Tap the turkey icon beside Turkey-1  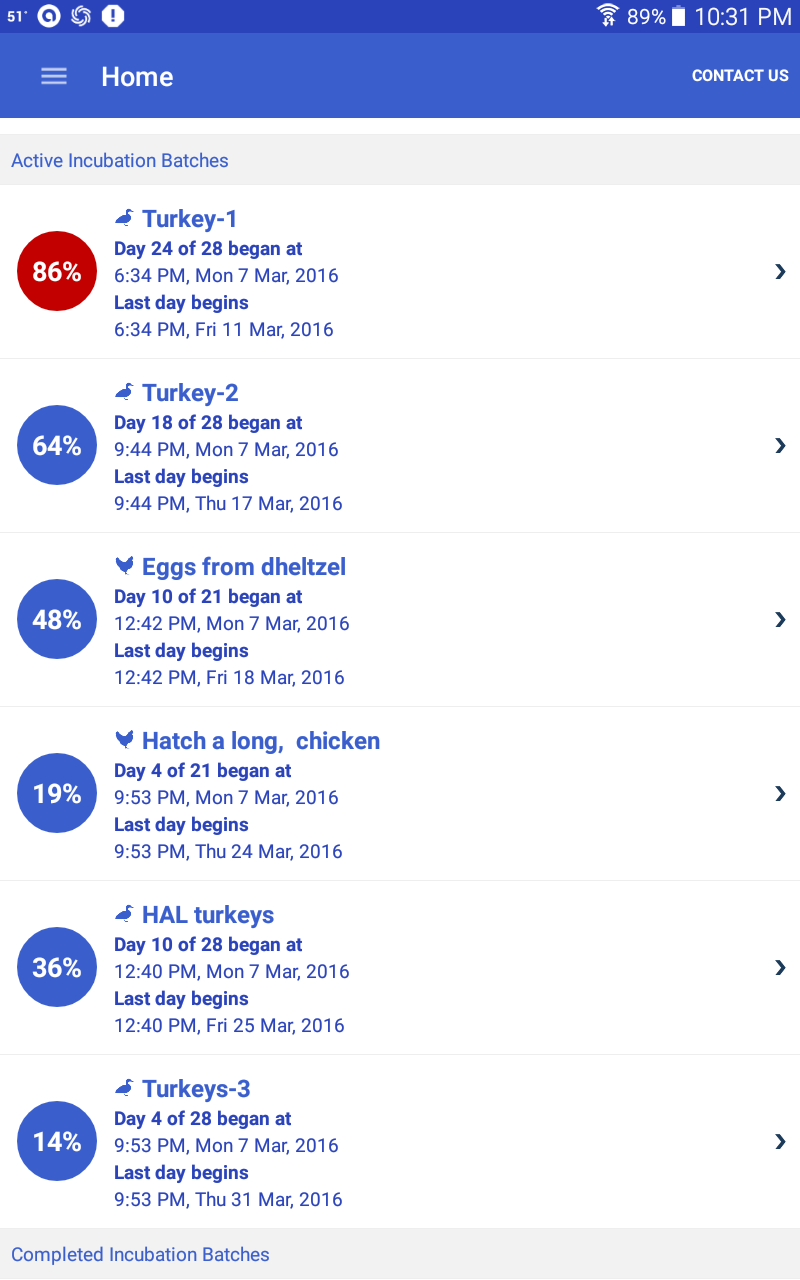coord(124,217)
